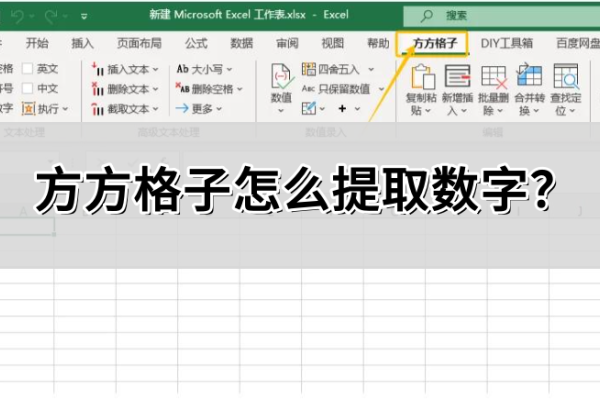Open the 方方格子 ribbon tab

coord(435,43)
